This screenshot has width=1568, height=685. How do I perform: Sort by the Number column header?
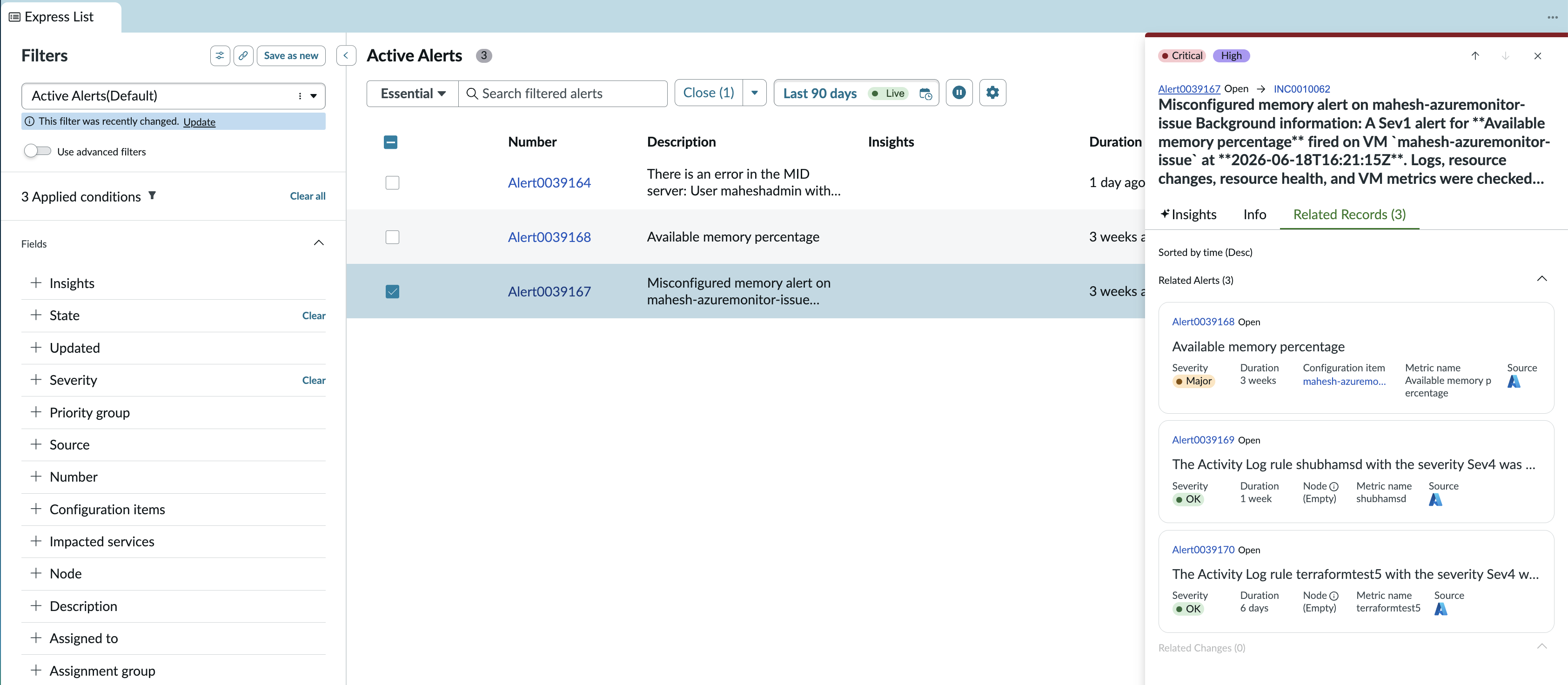532,142
